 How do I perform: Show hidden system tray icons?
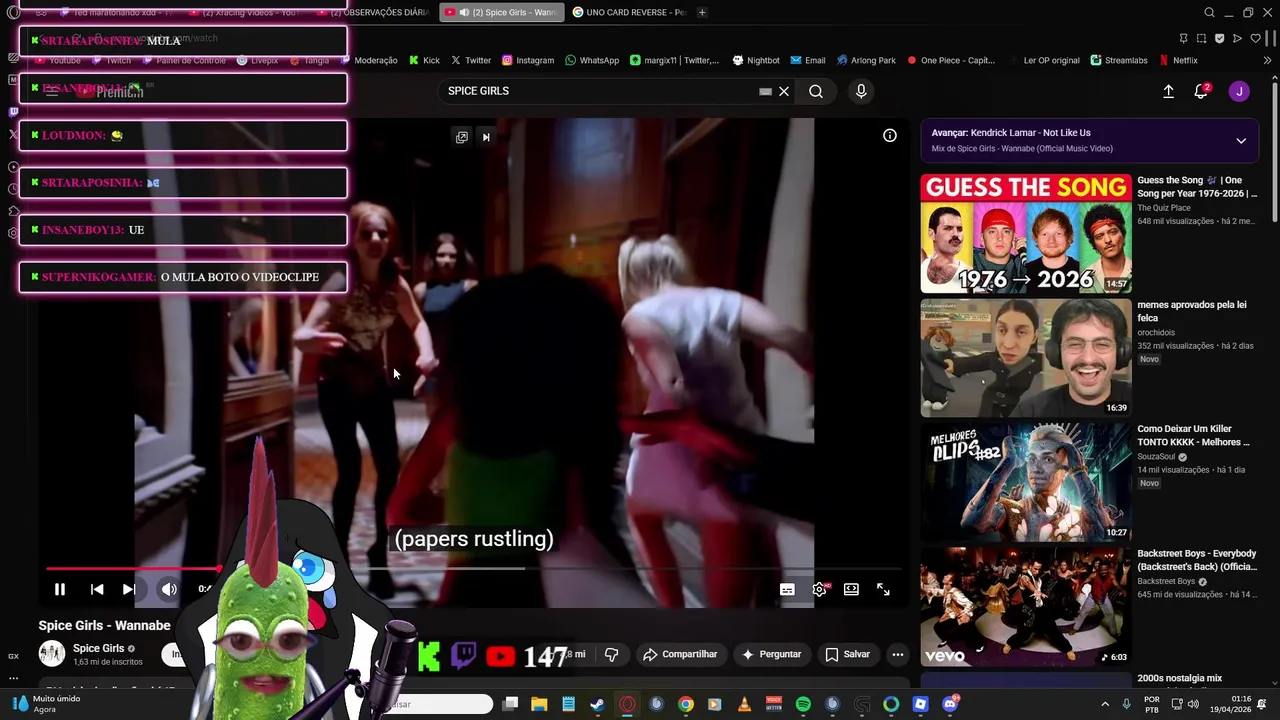[1105, 704]
